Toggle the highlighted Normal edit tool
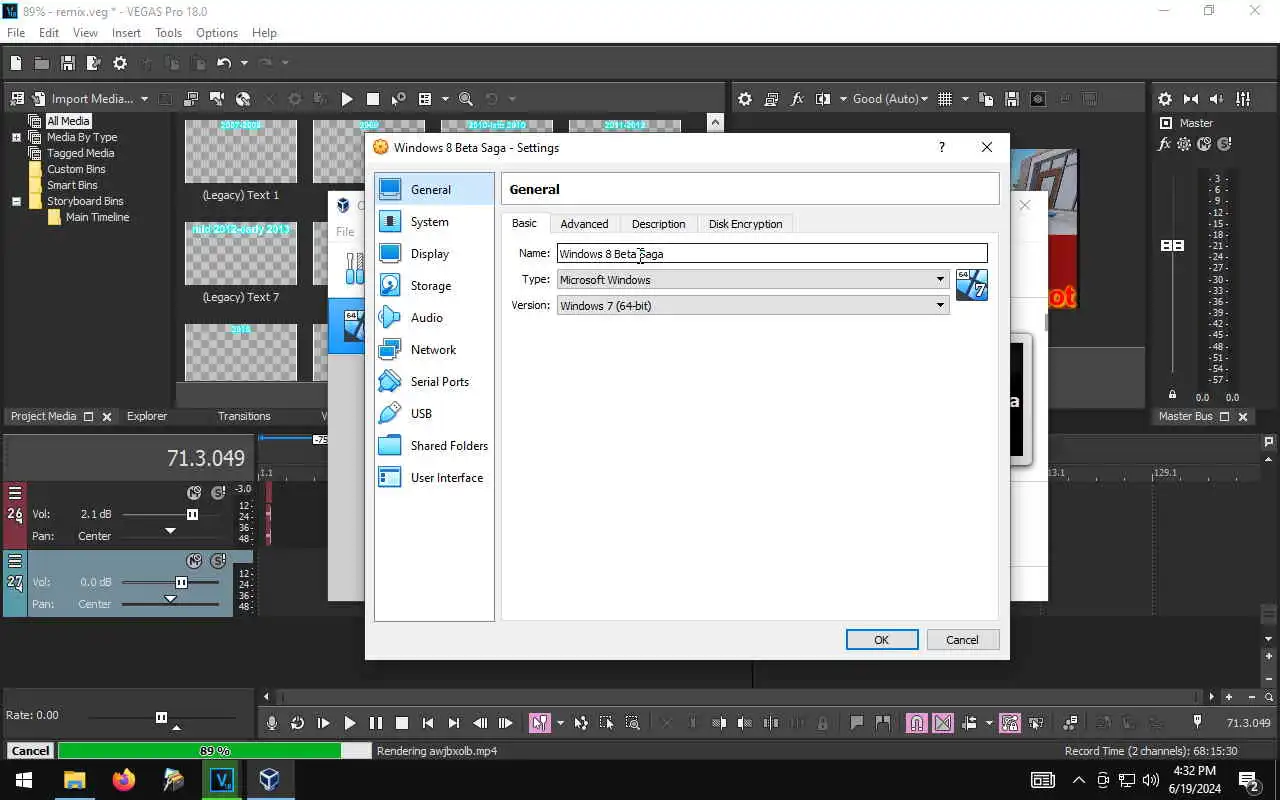Image resolution: width=1280 pixels, height=800 pixels. coord(540,723)
